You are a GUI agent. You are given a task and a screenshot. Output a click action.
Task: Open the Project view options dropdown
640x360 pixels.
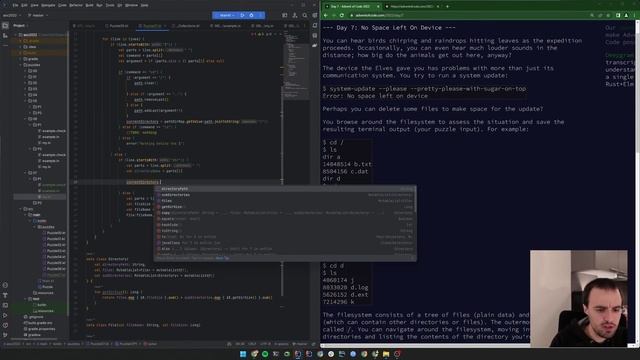[20, 26]
